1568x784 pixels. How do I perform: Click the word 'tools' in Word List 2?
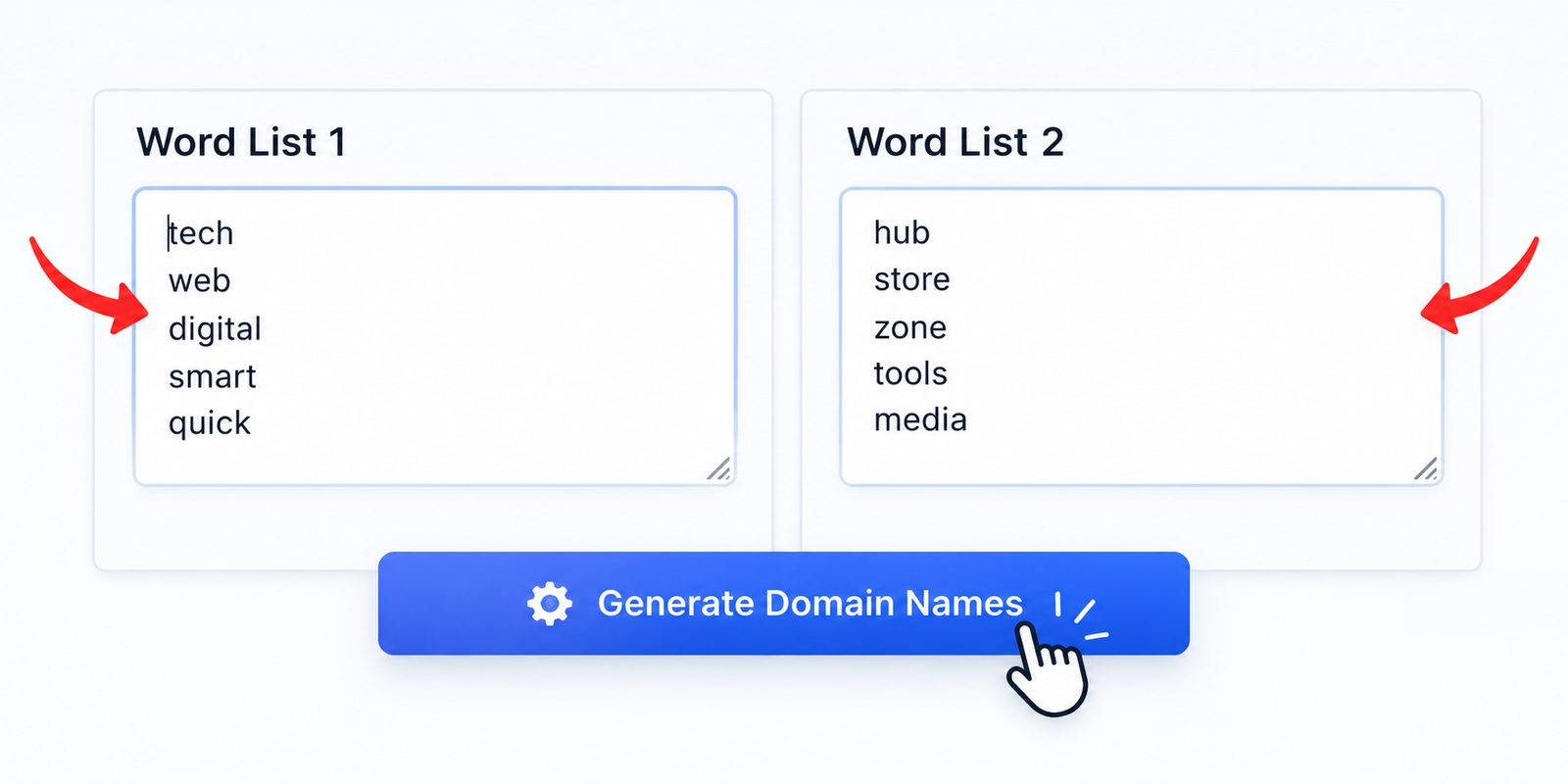click(910, 373)
